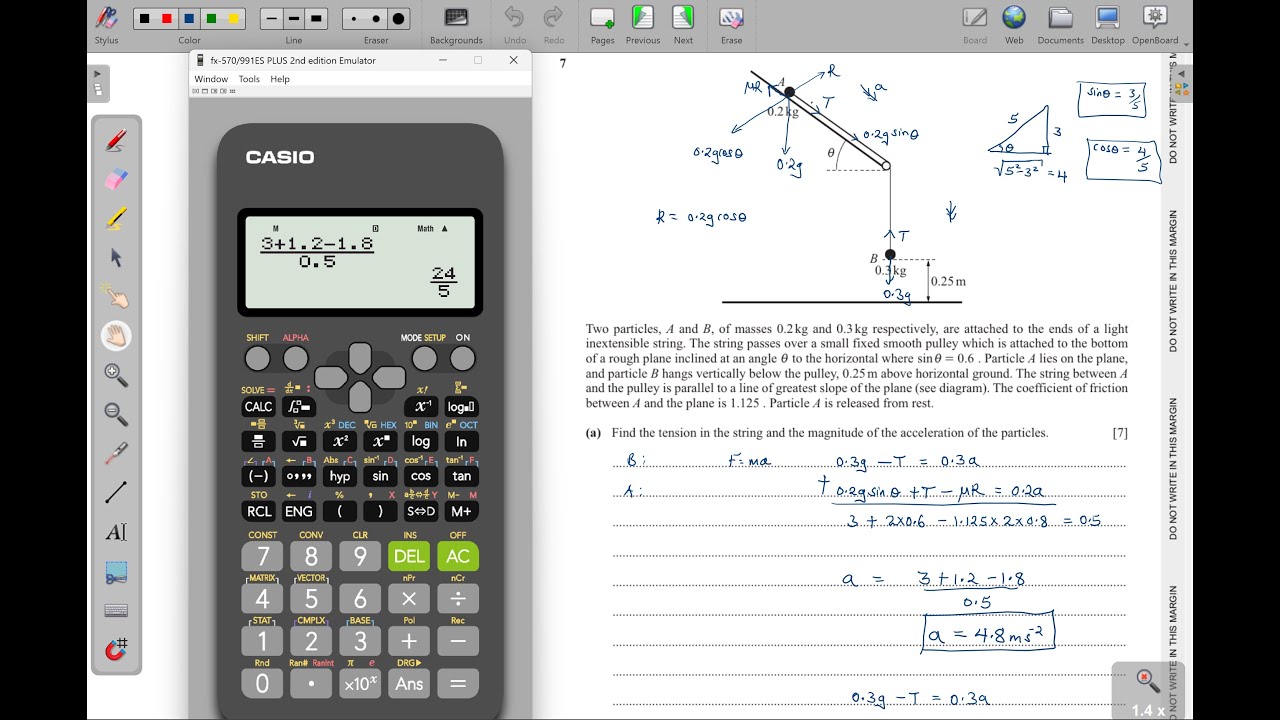Click the calculator ENG key
Image resolution: width=1280 pixels, height=720 pixels.
click(x=299, y=511)
